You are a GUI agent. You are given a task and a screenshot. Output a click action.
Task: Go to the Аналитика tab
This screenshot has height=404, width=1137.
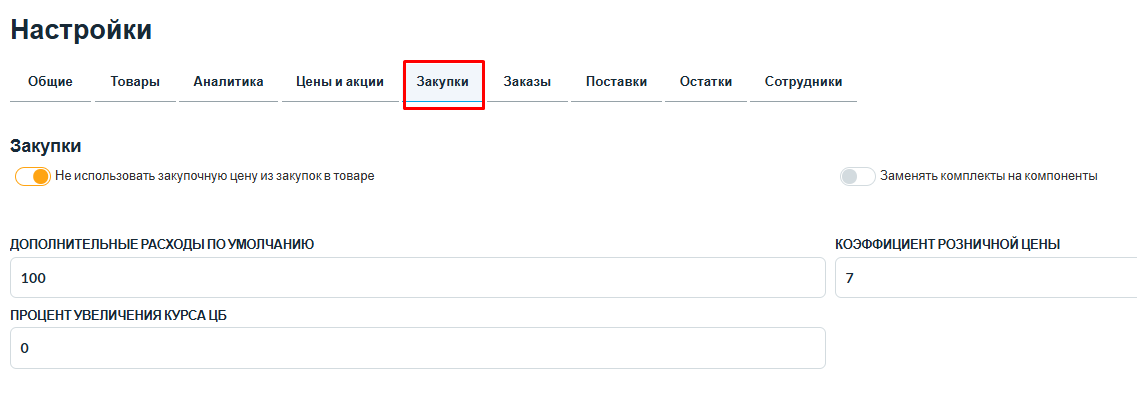click(x=228, y=82)
